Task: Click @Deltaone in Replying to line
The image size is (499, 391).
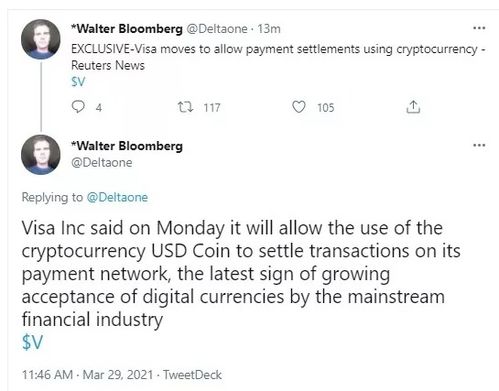Action: tap(117, 197)
